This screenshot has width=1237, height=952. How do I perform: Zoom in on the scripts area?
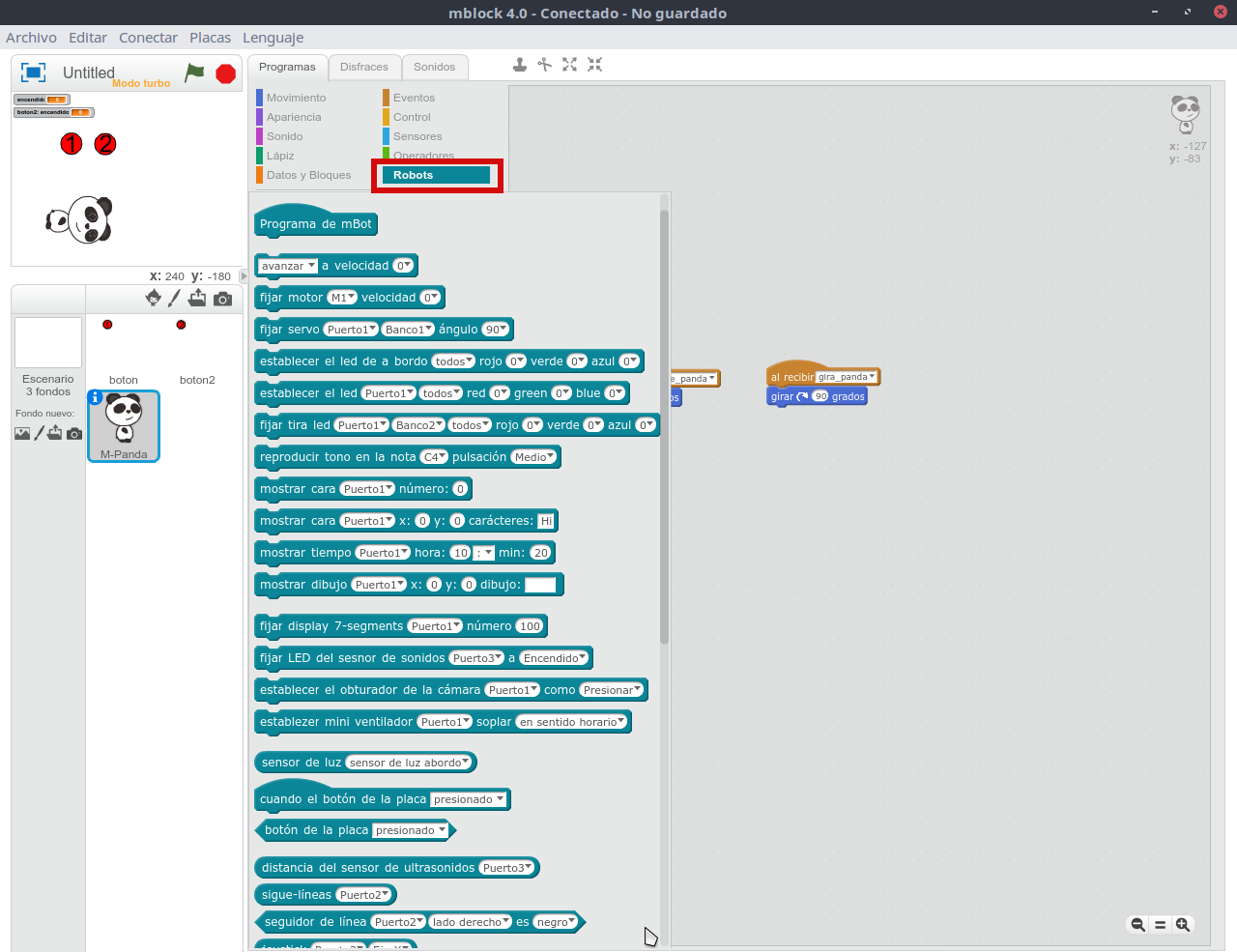pyautogui.click(x=1183, y=925)
